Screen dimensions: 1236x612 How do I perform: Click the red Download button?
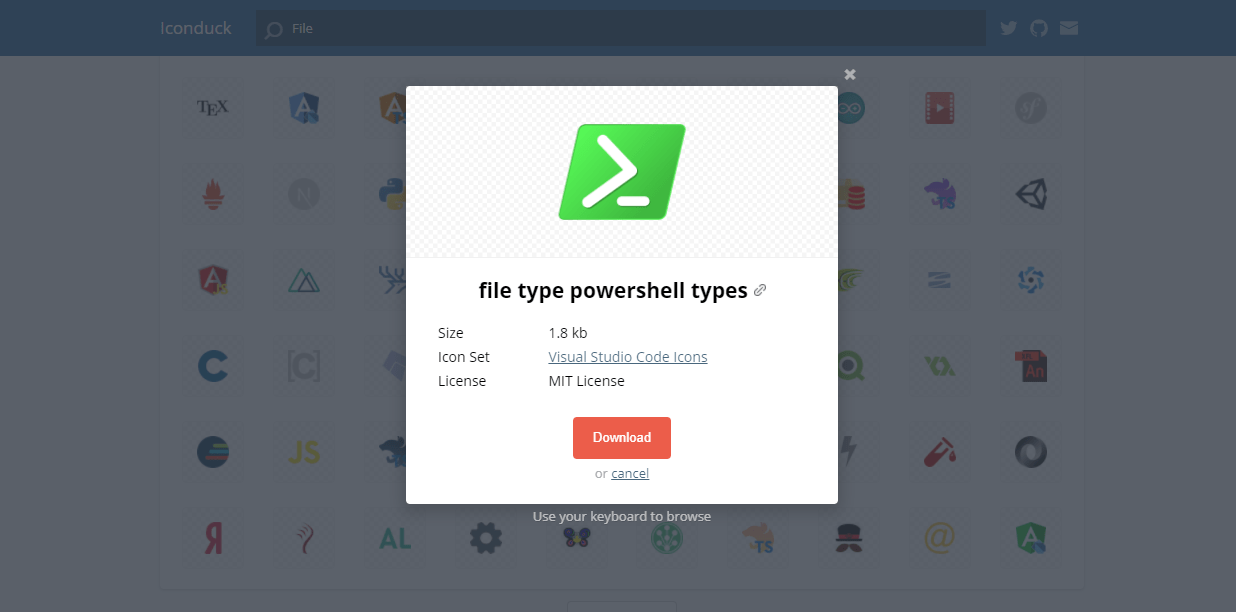point(621,438)
